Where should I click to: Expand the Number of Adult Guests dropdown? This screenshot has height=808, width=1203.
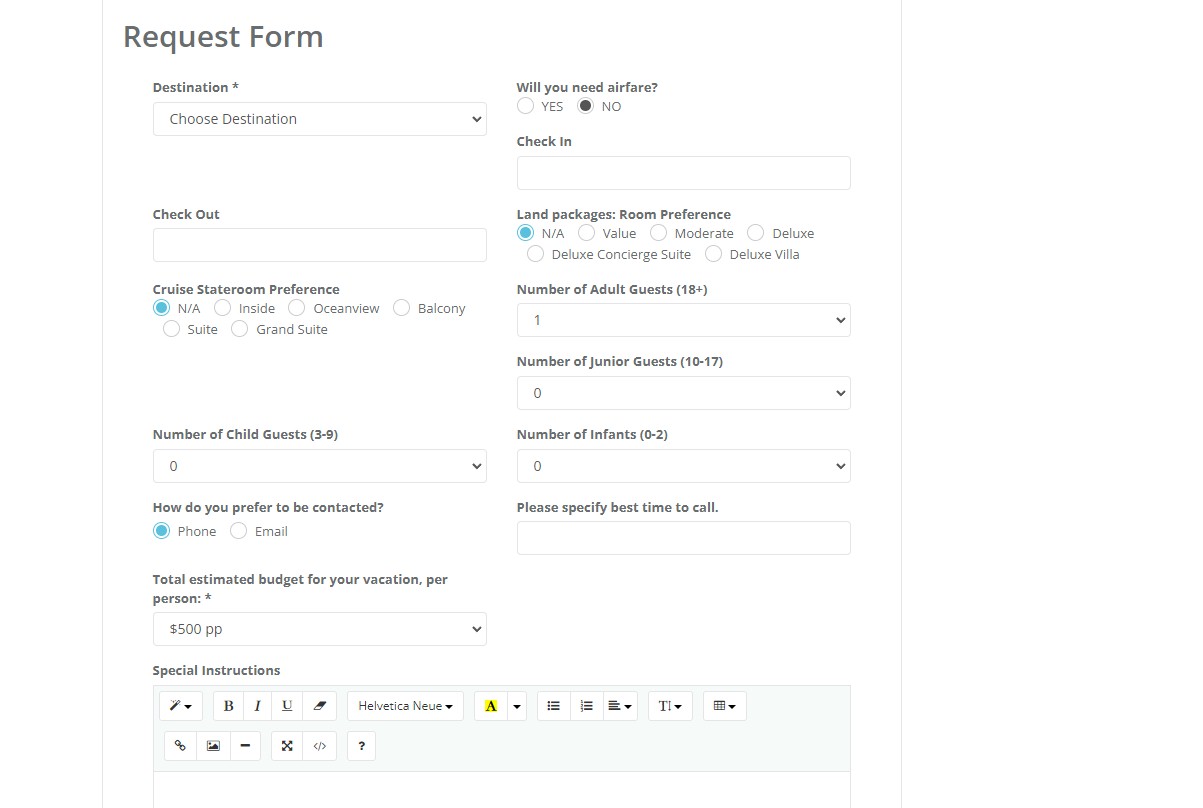(683, 320)
